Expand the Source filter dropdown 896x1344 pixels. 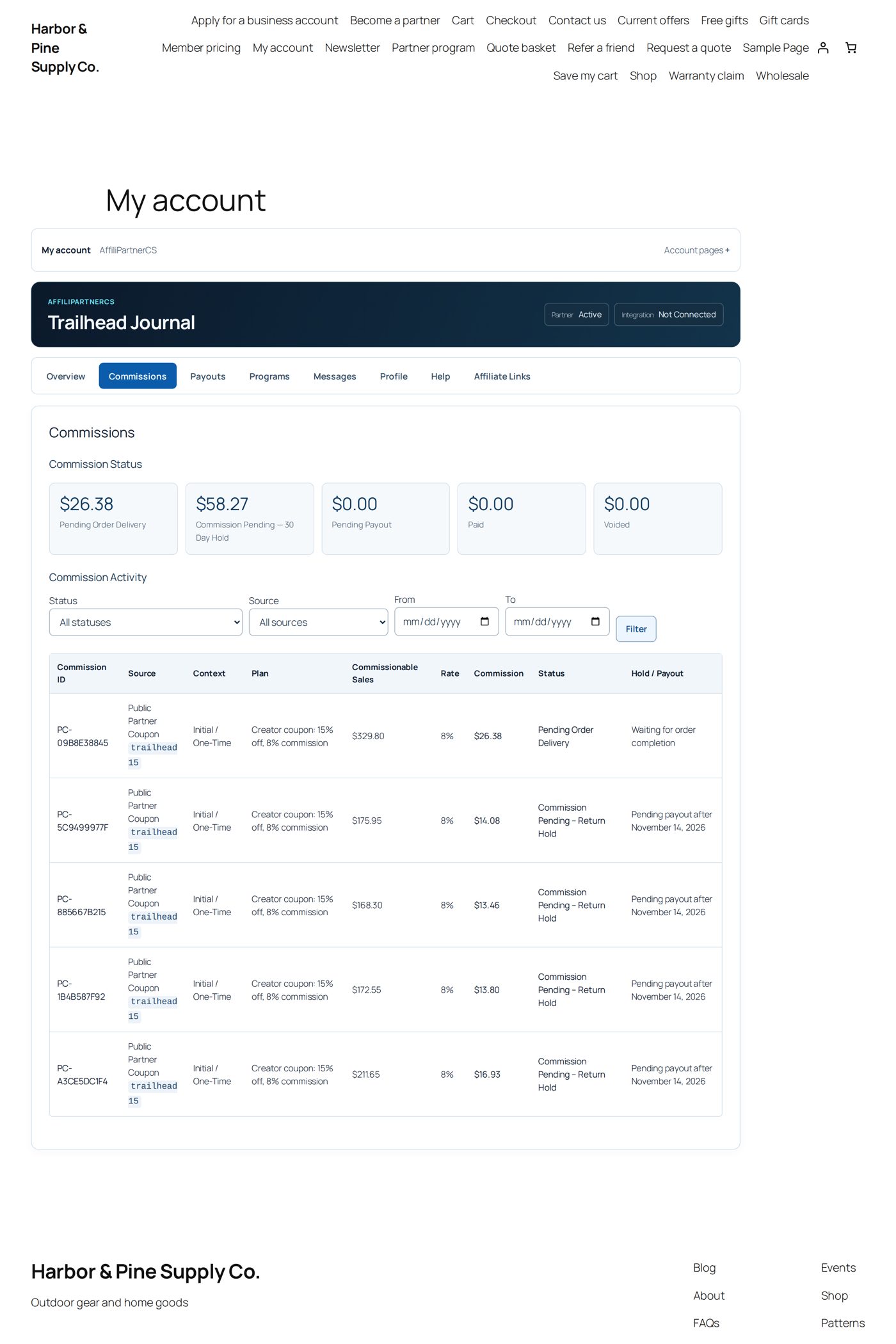318,622
